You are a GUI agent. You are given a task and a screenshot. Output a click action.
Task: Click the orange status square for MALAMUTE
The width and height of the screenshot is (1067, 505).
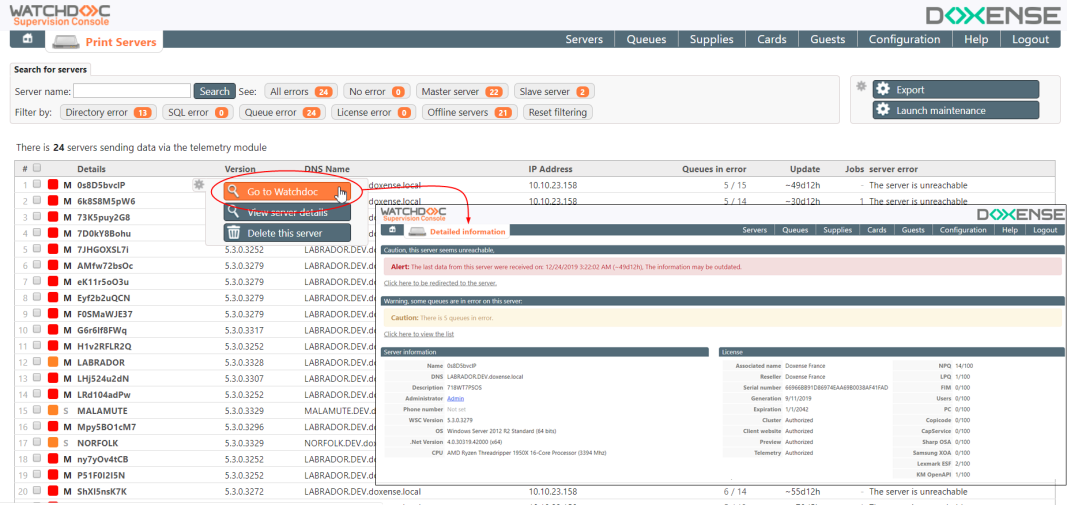(53, 410)
